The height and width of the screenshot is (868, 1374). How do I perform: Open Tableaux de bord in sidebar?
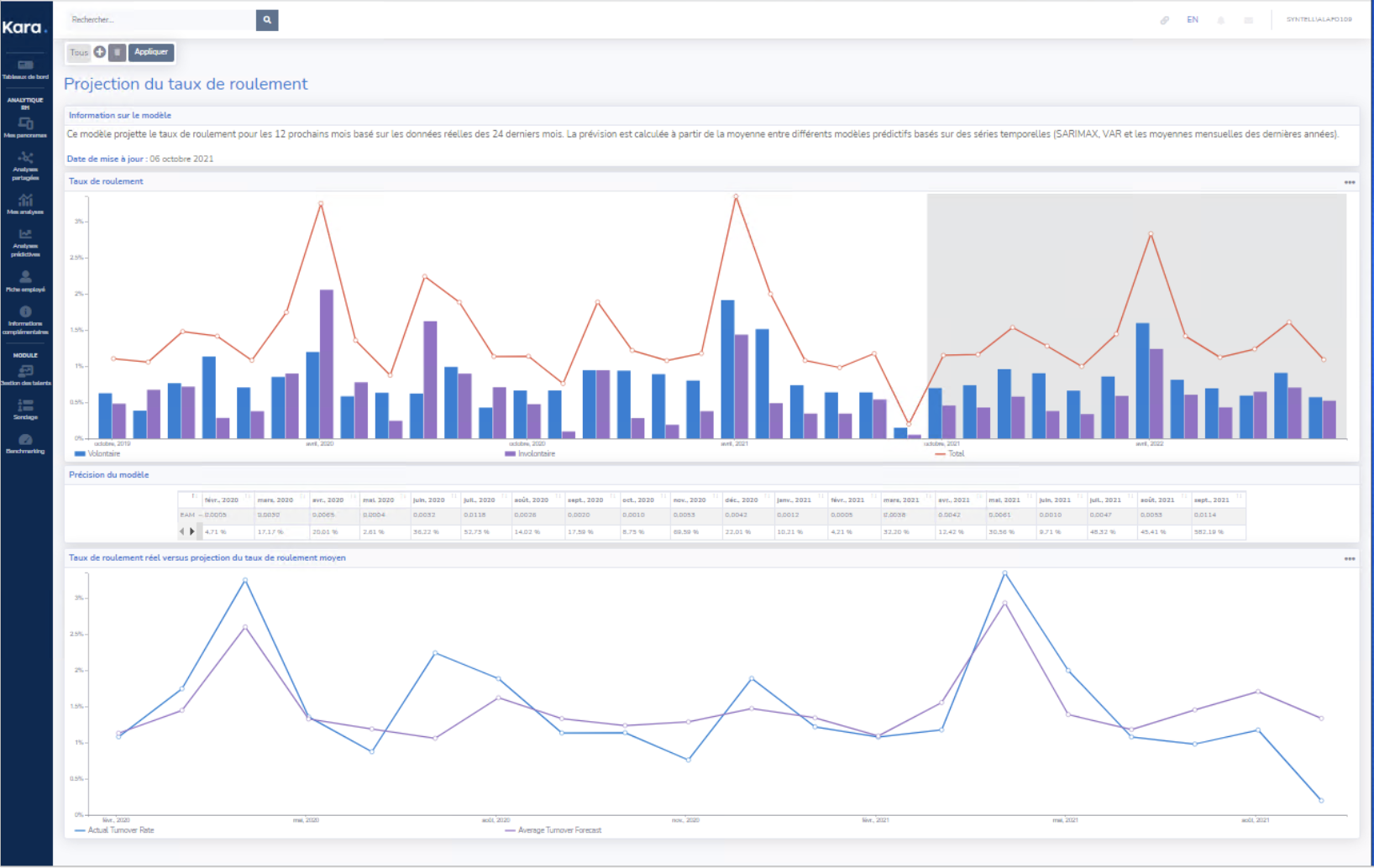pos(25,70)
